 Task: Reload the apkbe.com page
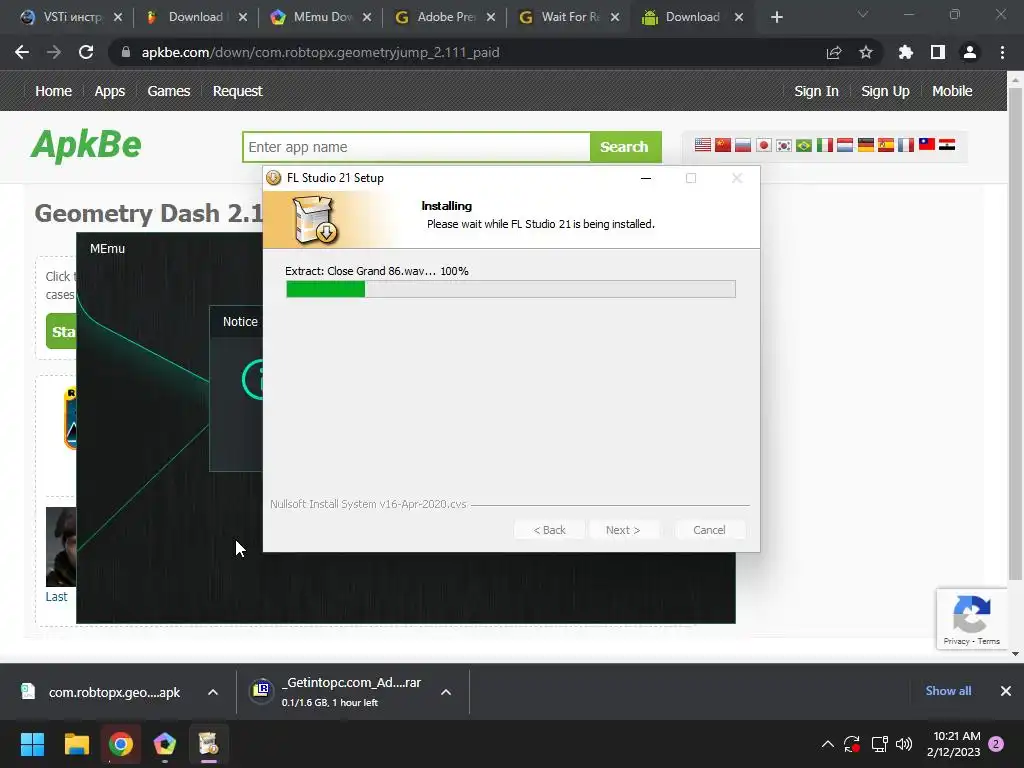(x=86, y=52)
